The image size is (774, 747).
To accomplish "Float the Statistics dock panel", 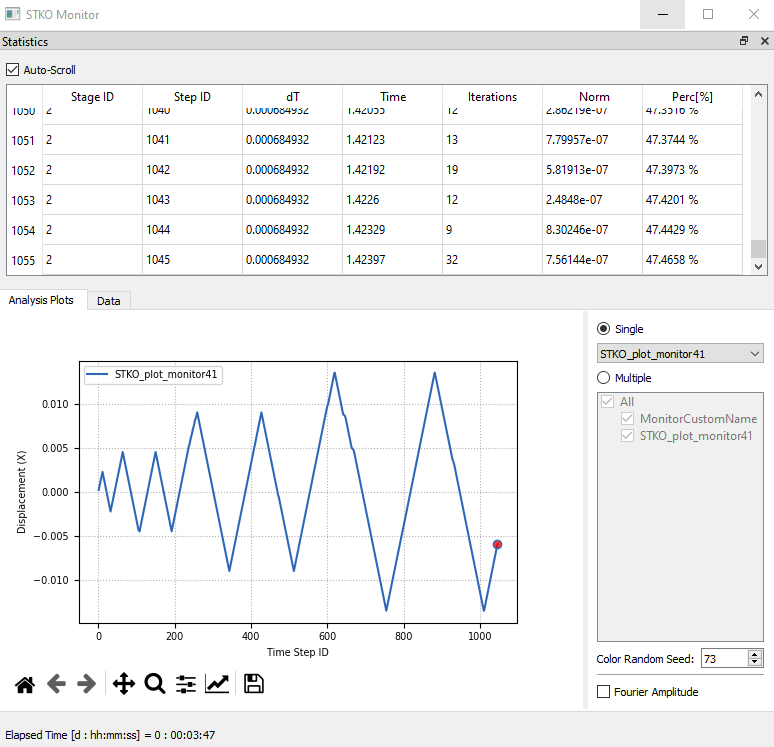I will pos(744,41).
